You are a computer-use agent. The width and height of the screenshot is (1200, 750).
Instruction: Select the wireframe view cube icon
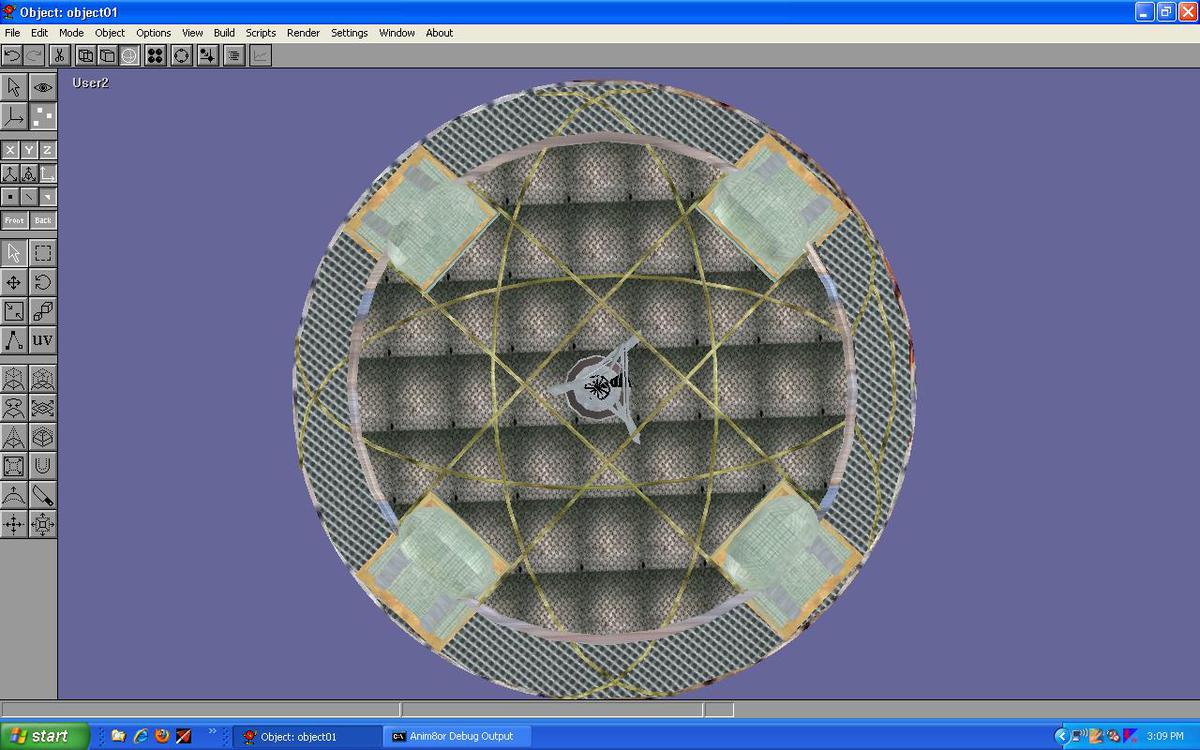[x=86, y=56]
